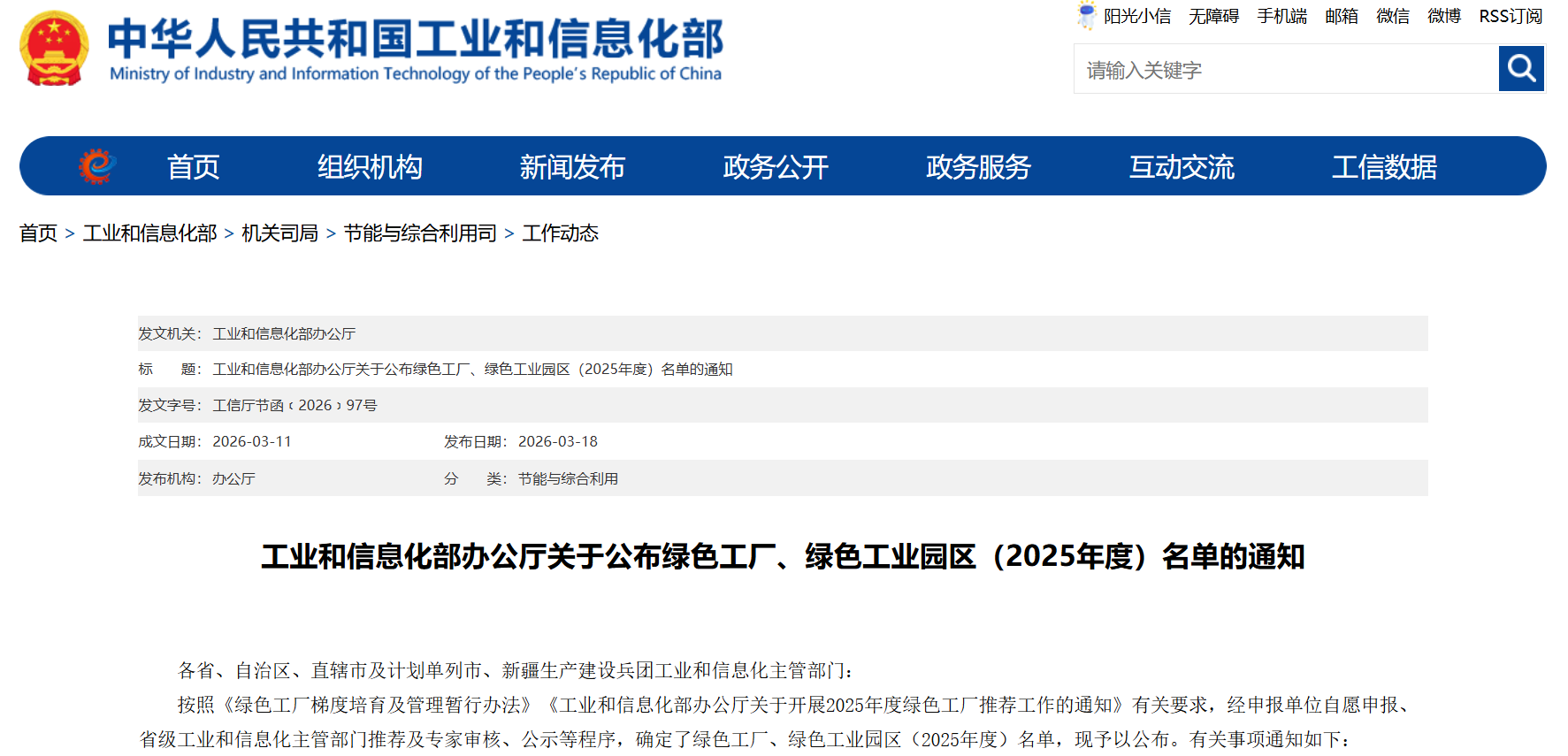Open the 阳光小信 robot assistant
This screenshot has width=1568, height=756.
(x=1124, y=16)
